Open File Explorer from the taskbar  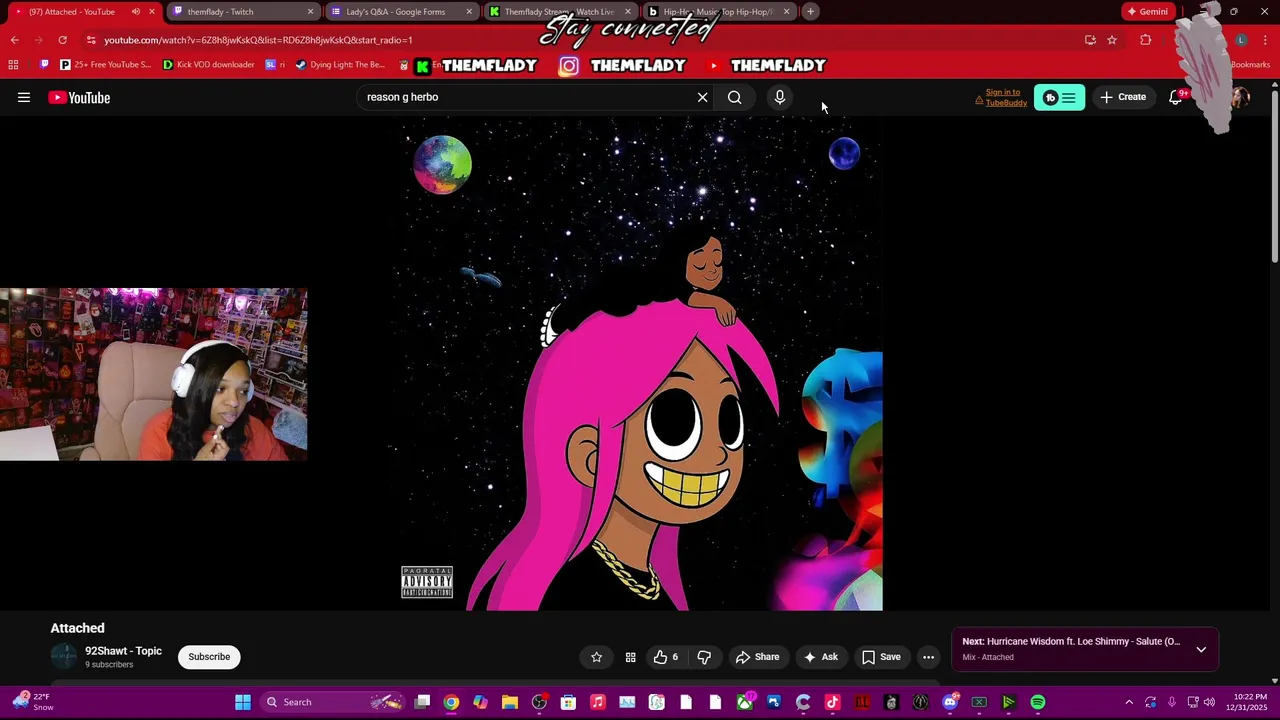tap(510, 702)
